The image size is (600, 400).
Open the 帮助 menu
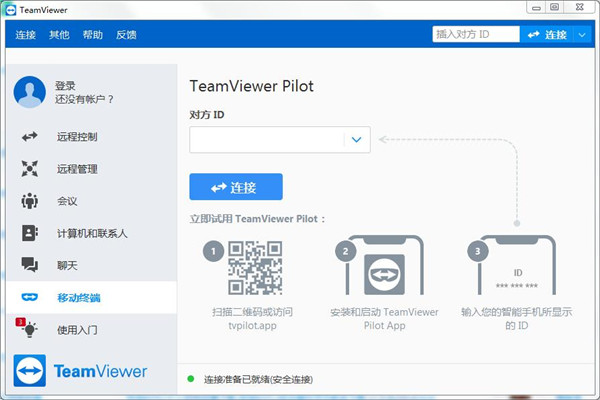coord(93,35)
